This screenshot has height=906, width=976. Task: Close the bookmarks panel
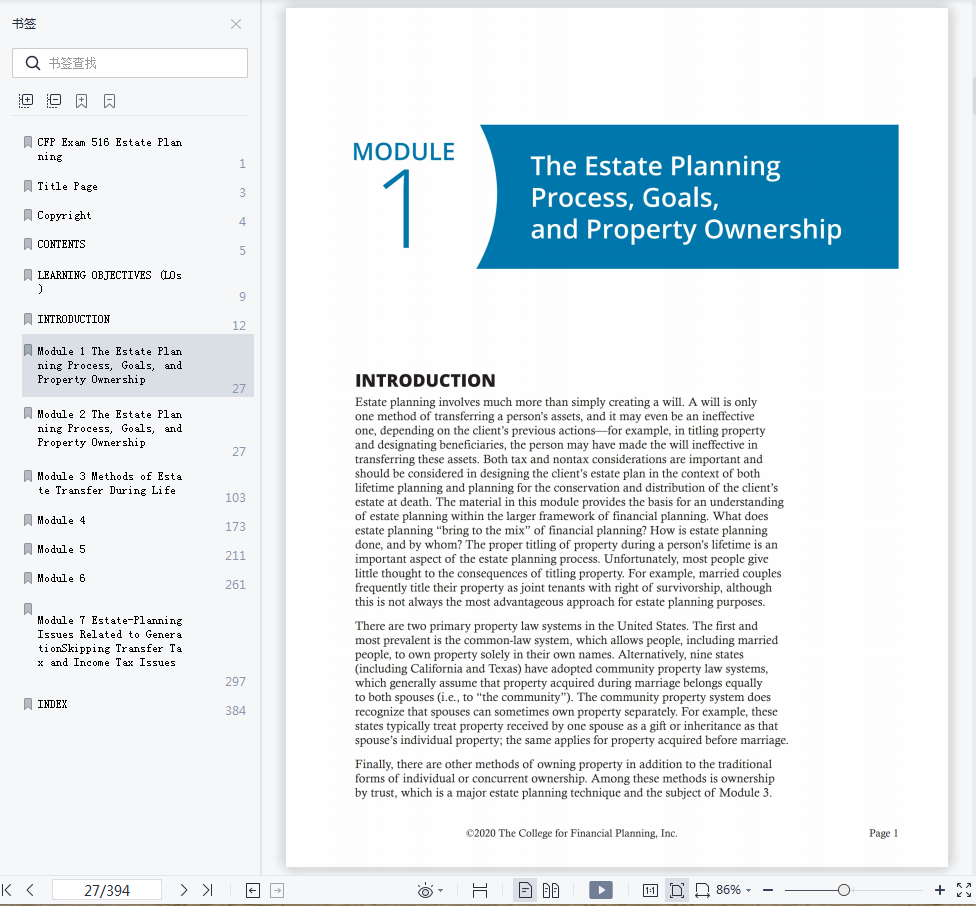point(236,24)
